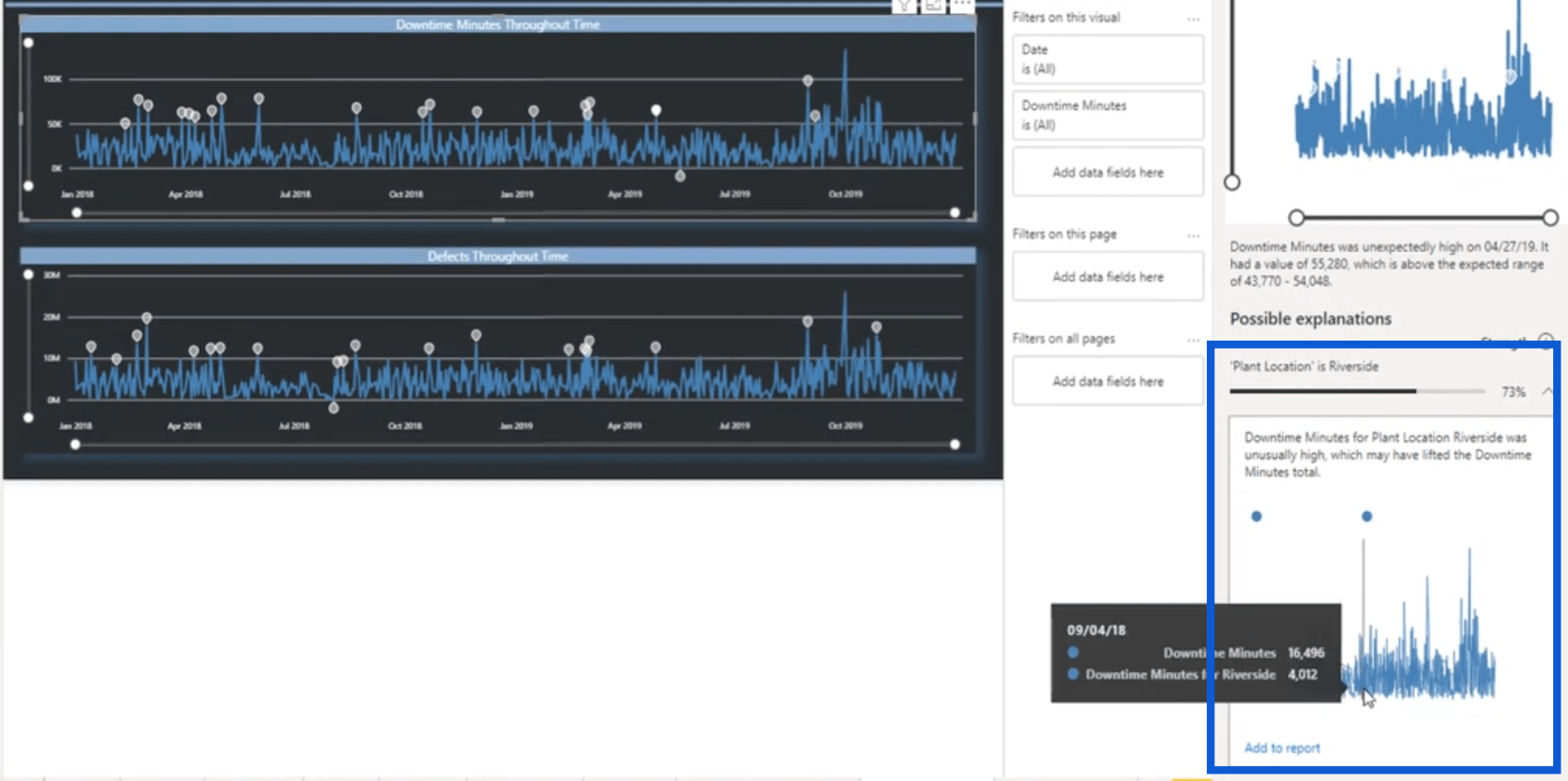Click the lower handle of Defects chart's vertical zoom slider
This screenshot has height=781, width=1568.
29,417
